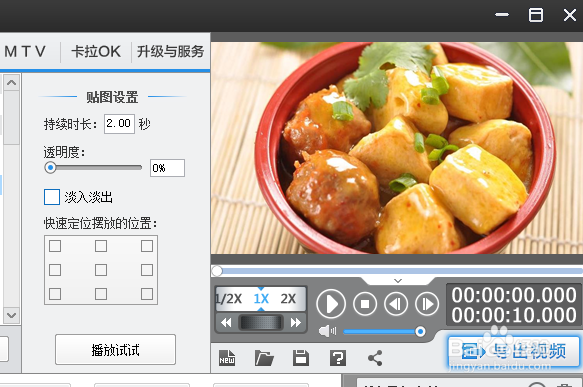The height and width of the screenshot is (387, 583).
Task: Click scrollbar down arrow in left panel
Action: point(12,315)
